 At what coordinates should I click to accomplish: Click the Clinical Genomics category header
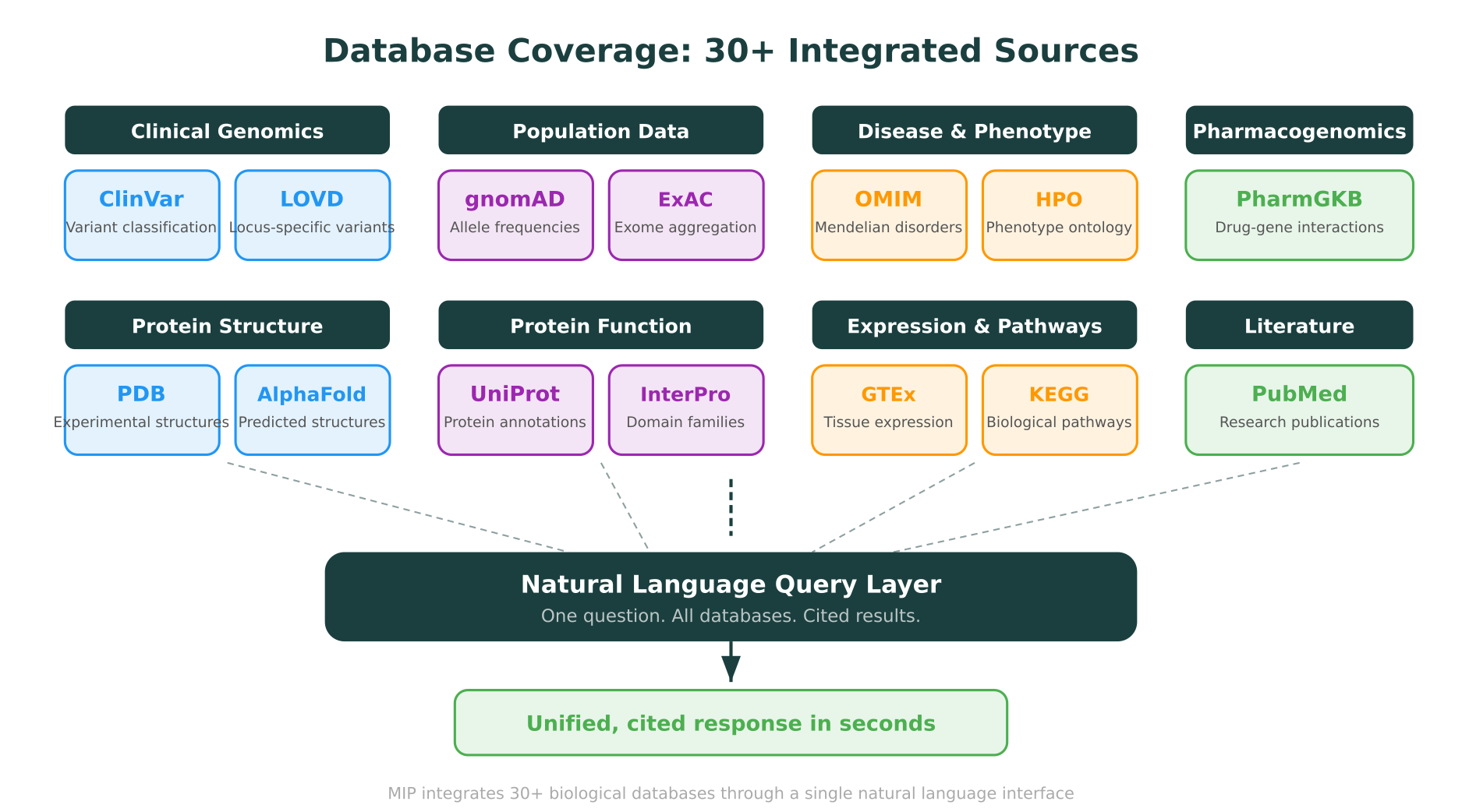pos(227,130)
